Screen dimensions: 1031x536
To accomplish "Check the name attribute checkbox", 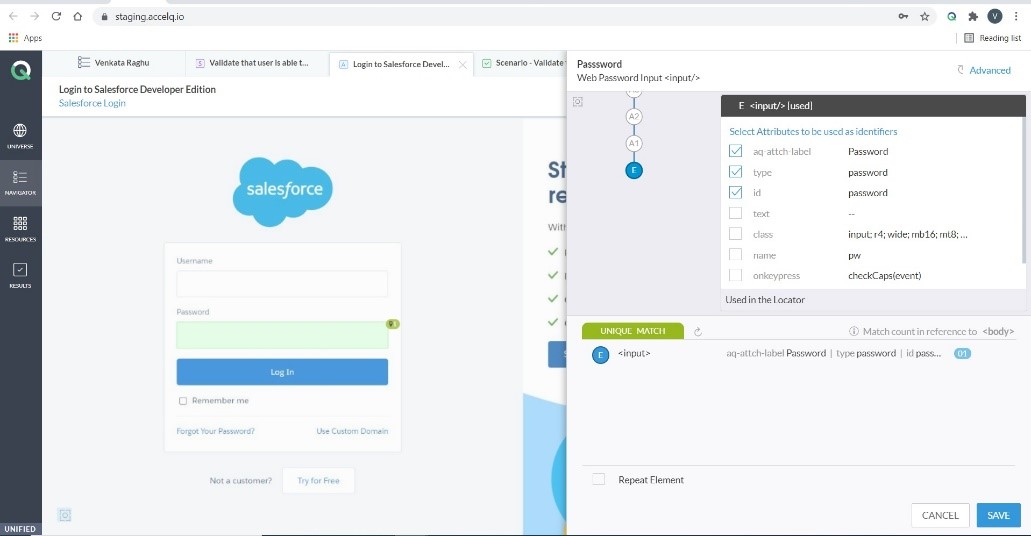I will (x=735, y=255).
